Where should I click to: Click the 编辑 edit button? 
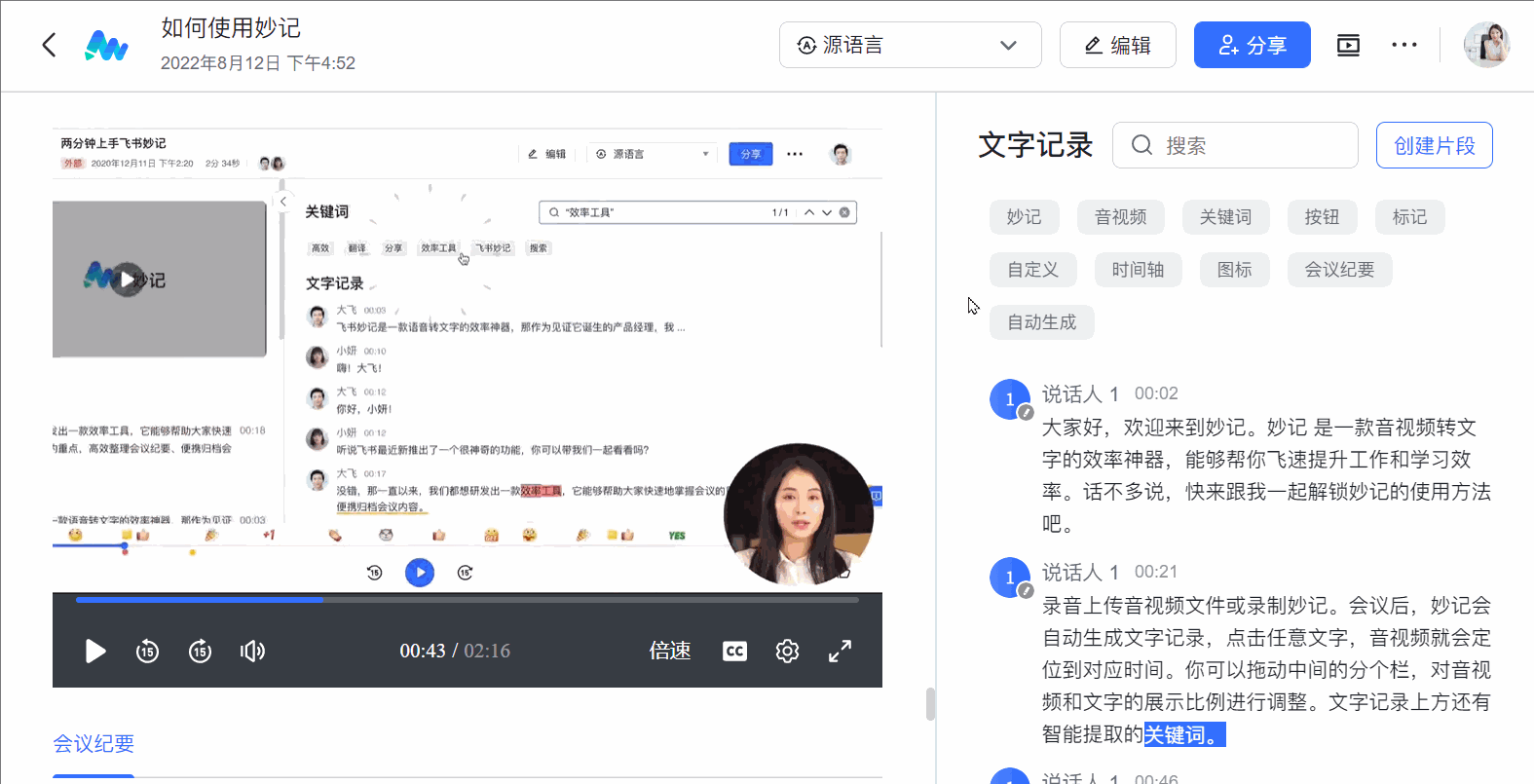coord(1118,45)
